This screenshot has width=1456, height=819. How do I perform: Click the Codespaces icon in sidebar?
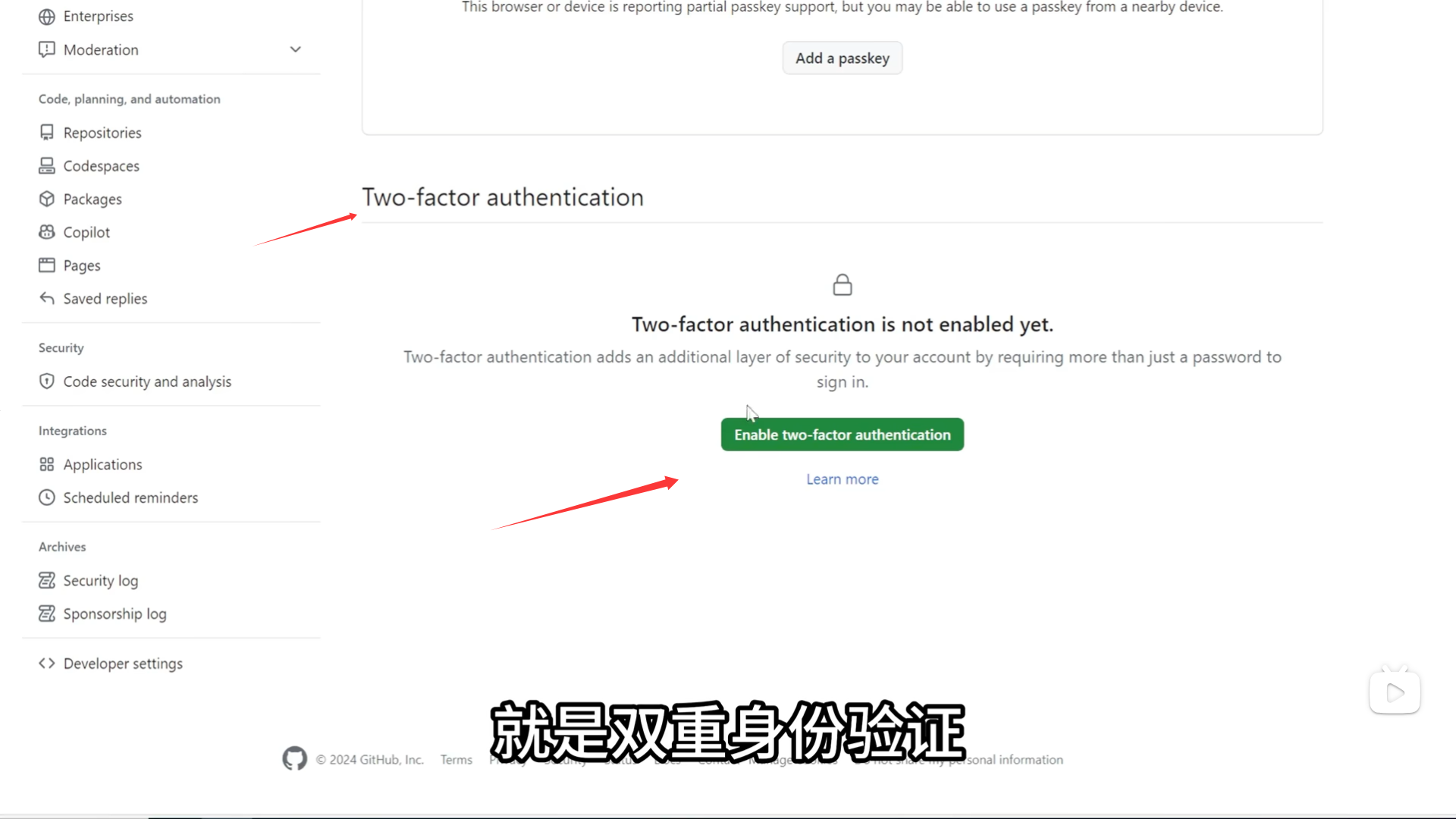click(x=47, y=165)
